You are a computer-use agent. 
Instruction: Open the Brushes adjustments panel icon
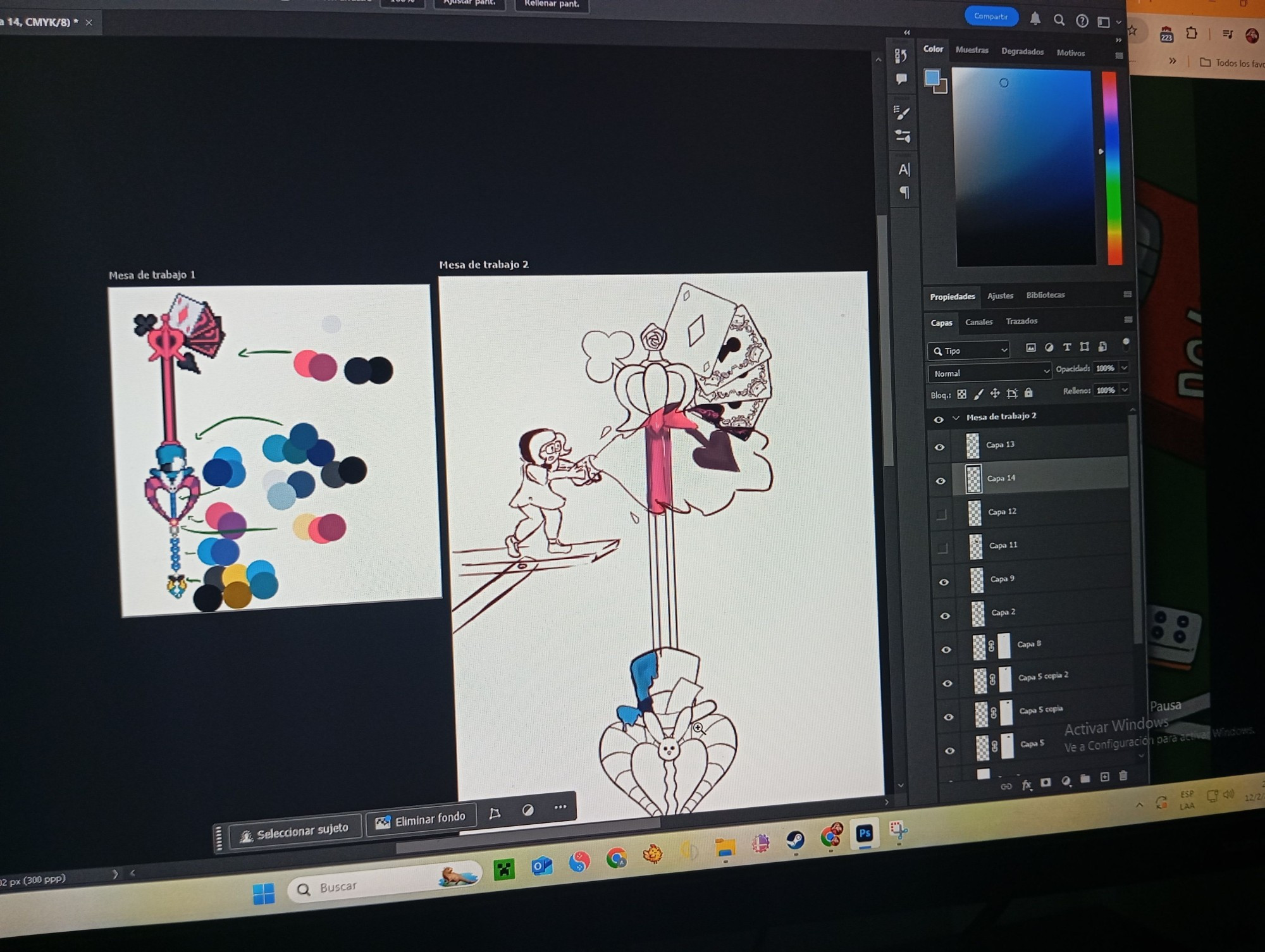click(903, 136)
